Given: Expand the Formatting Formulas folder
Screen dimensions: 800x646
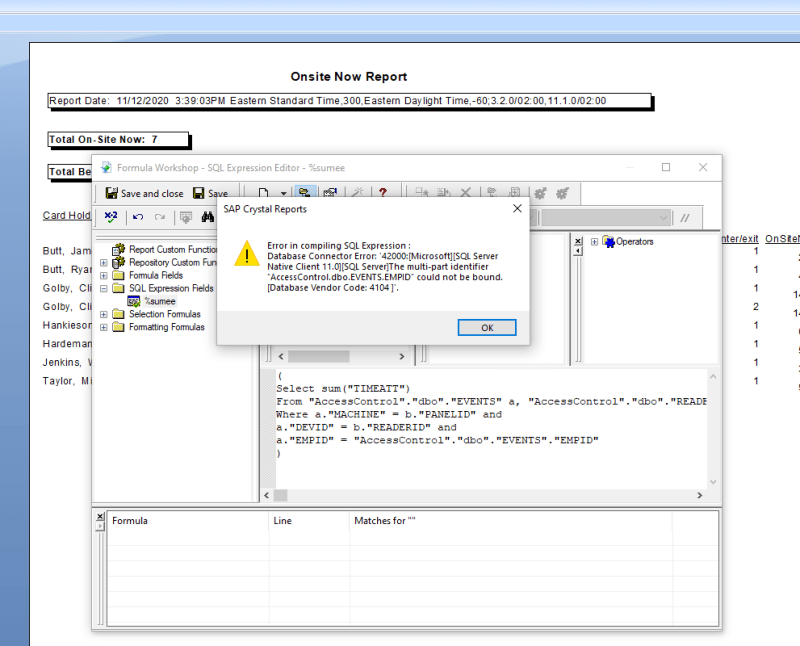Looking at the screenshot, I should click(104, 327).
